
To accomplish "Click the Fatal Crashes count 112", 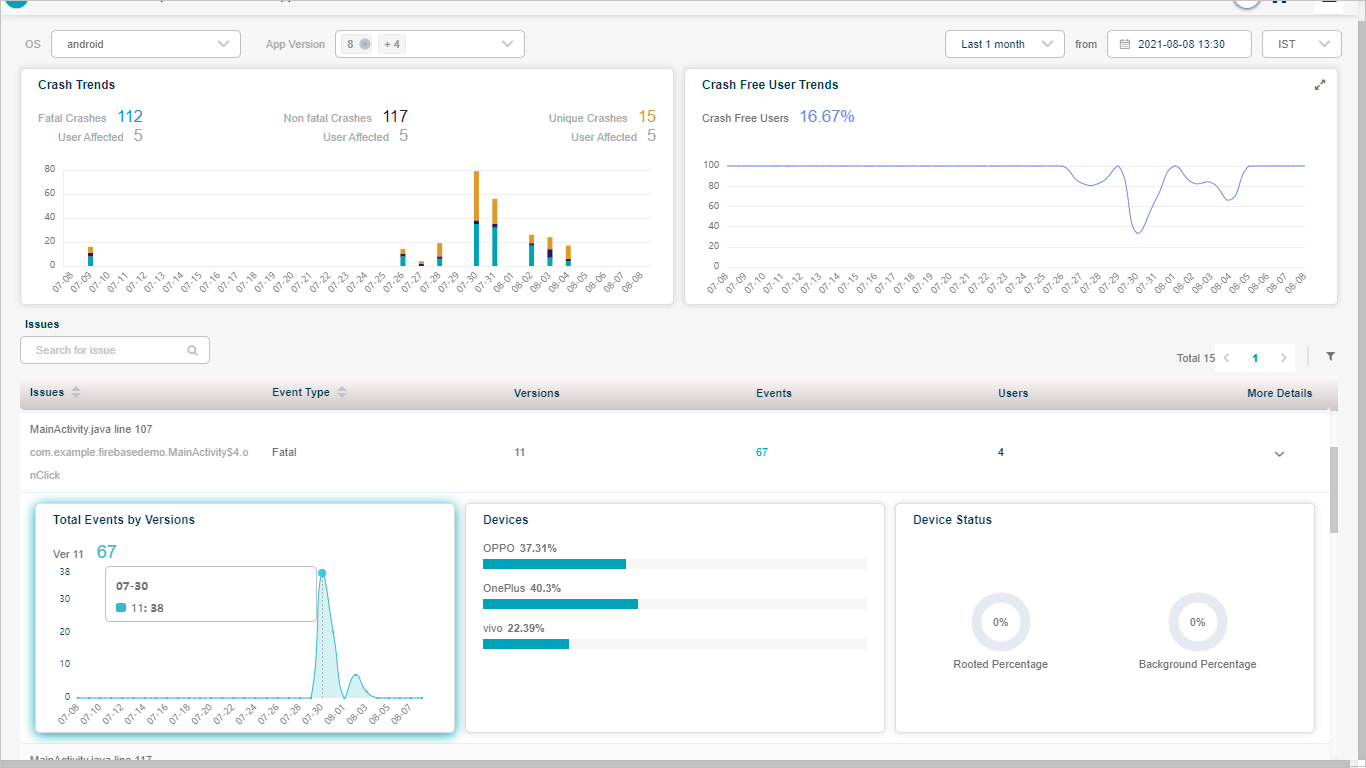I will (x=130, y=117).
